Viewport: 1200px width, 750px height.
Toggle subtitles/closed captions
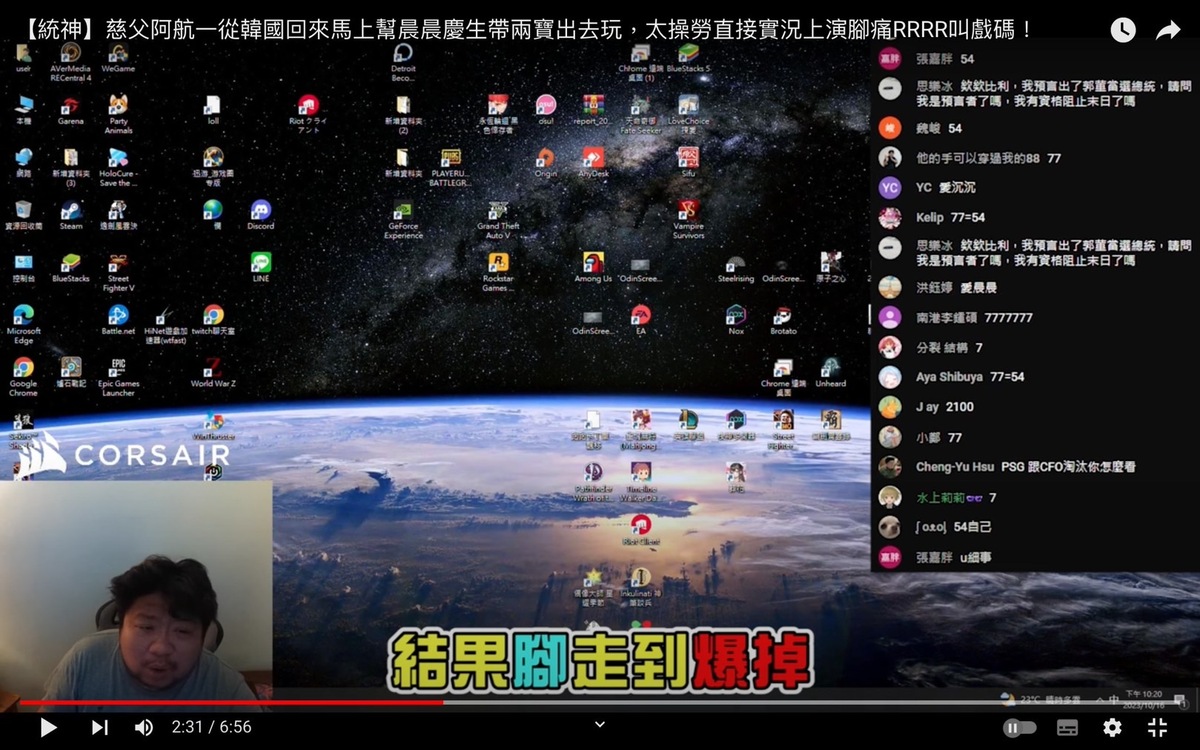(1067, 728)
